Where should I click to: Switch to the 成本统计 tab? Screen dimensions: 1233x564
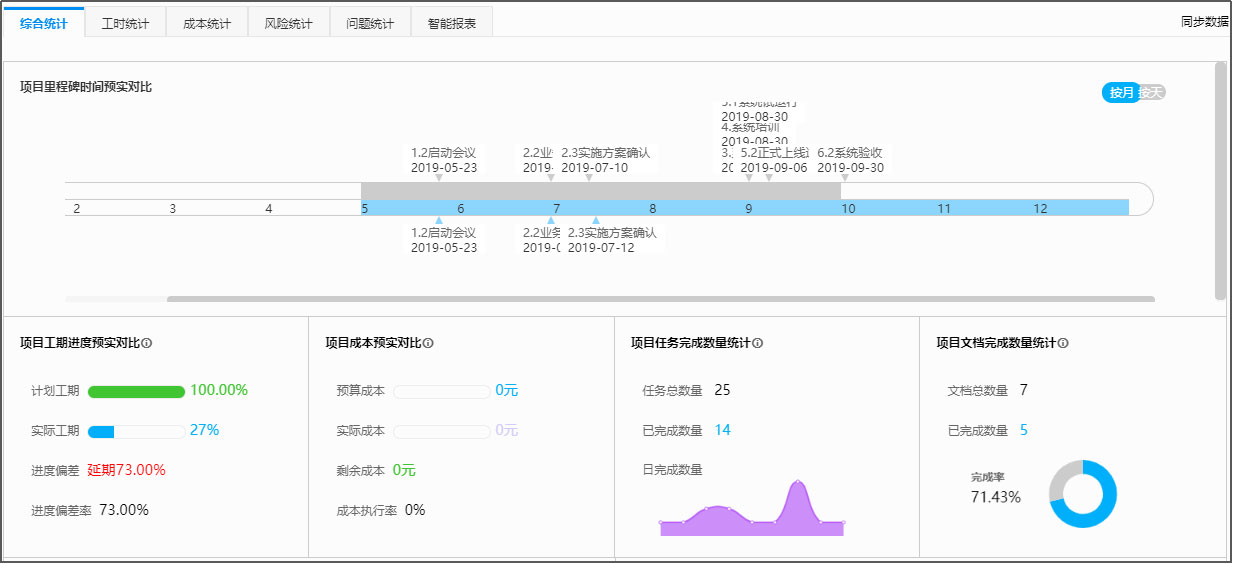pos(207,23)
